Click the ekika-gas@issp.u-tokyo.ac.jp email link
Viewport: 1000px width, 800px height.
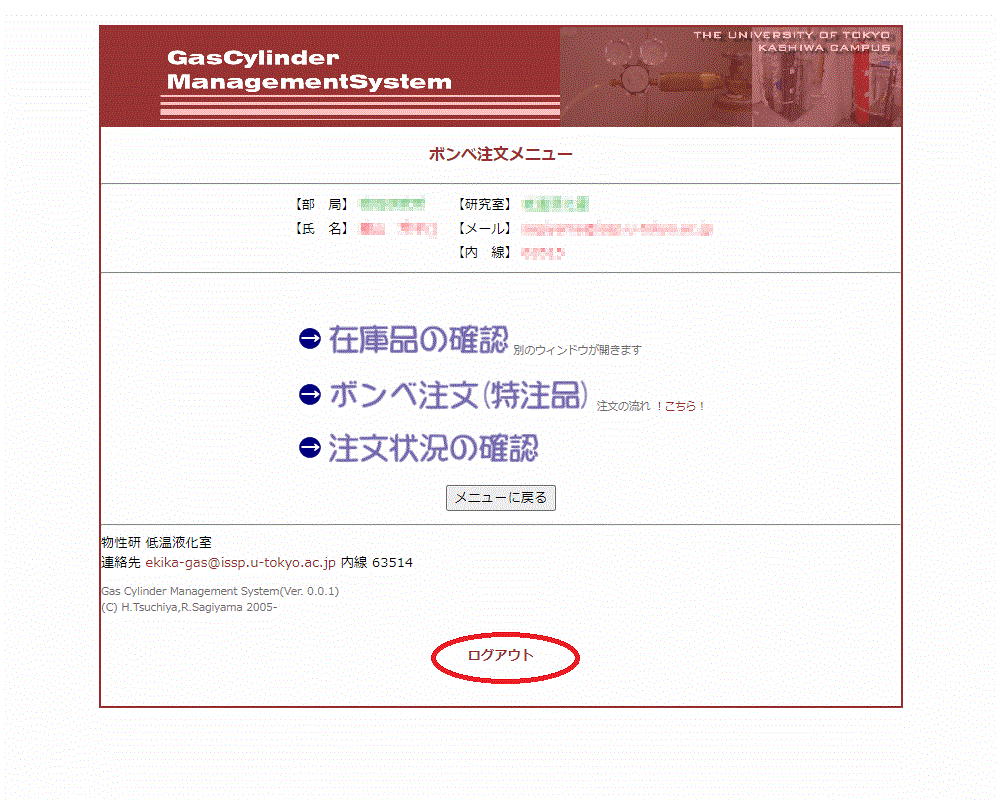click(240, 563)
